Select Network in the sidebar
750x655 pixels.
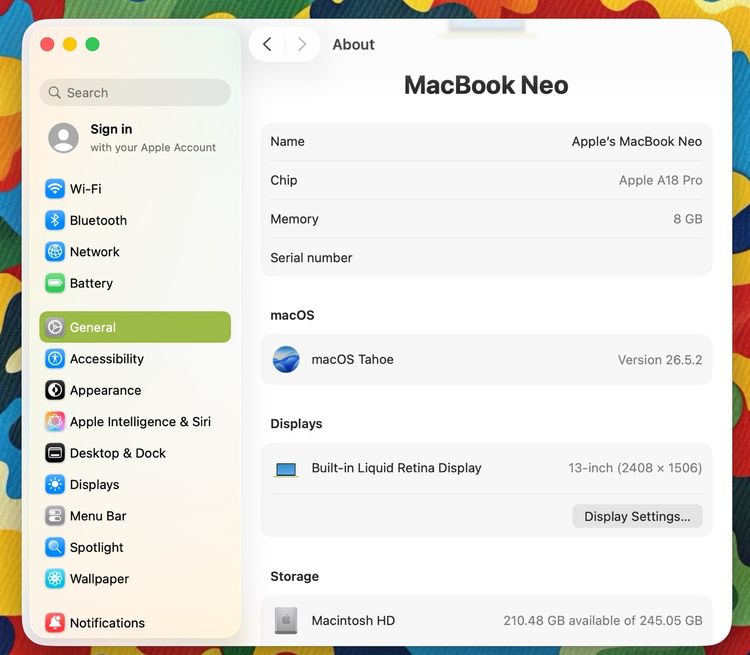(x=135, y=252)
